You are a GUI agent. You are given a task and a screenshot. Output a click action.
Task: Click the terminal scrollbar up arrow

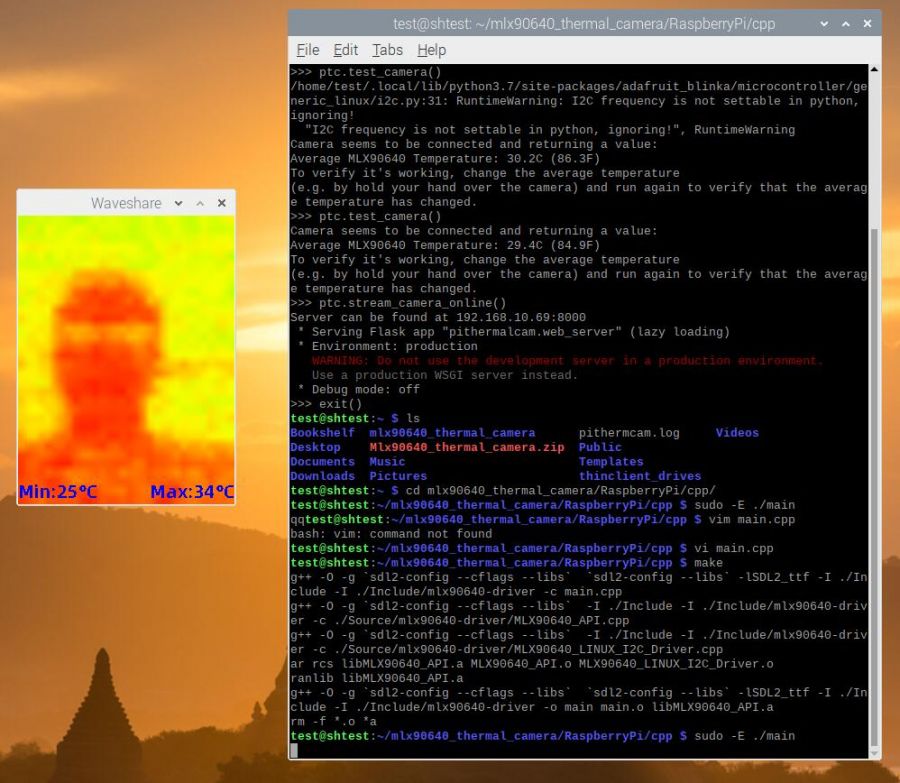[x=875, y=70]
